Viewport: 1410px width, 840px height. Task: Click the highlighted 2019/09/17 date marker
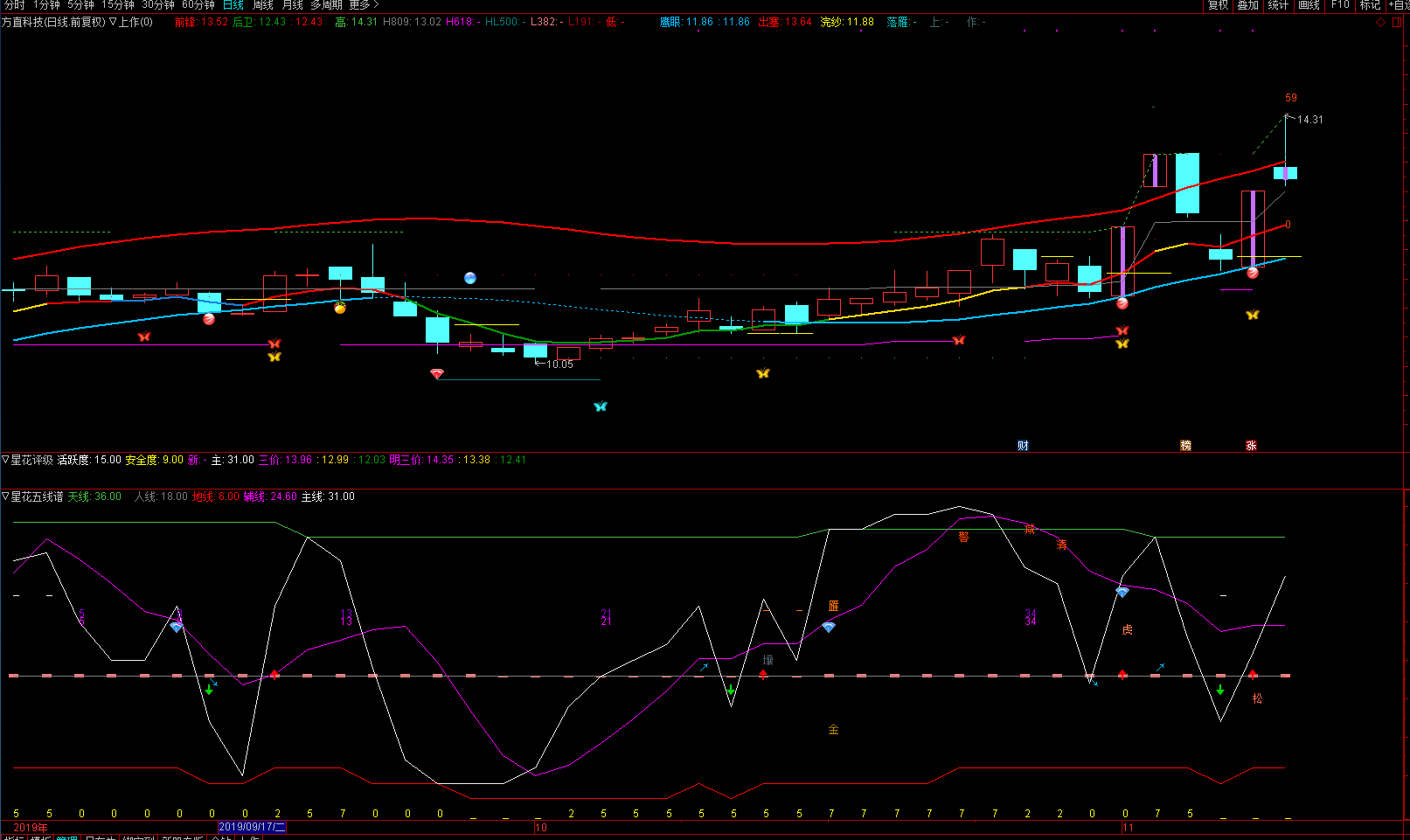click(x=252, y=827)
